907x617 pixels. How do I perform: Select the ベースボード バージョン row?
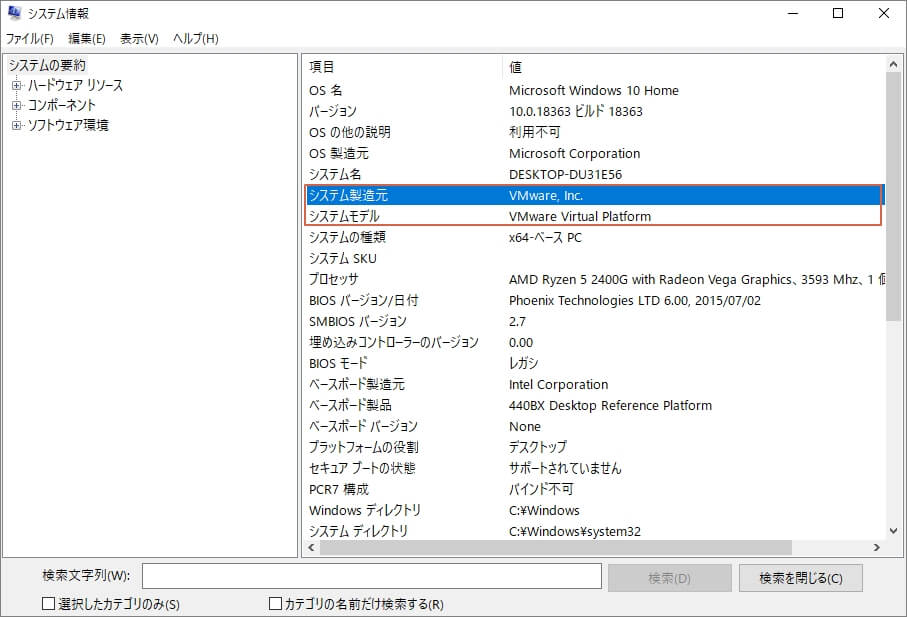[x=594, y=427]
